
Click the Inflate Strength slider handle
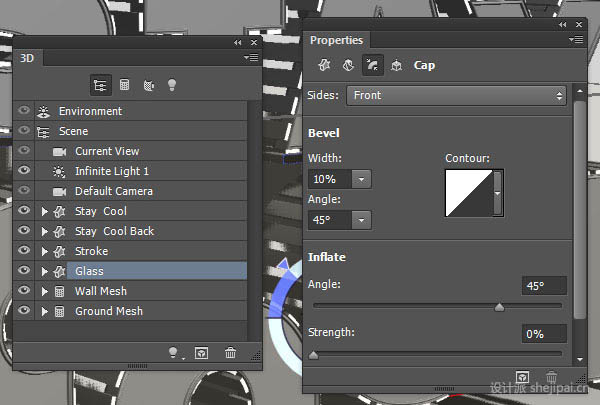(x=313, y=355)
